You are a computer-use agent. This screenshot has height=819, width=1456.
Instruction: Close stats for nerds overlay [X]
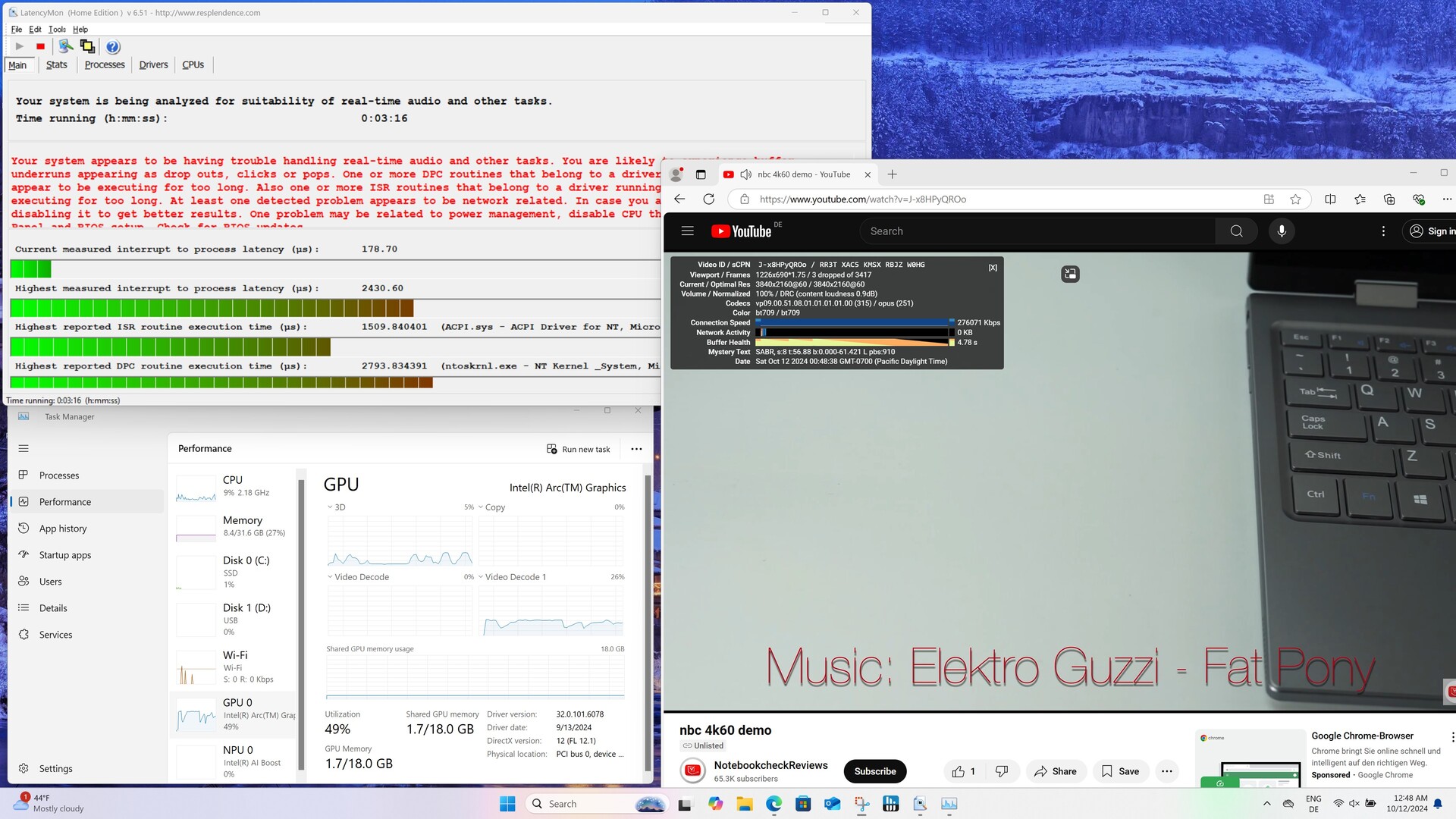click(x=993, y=268)
